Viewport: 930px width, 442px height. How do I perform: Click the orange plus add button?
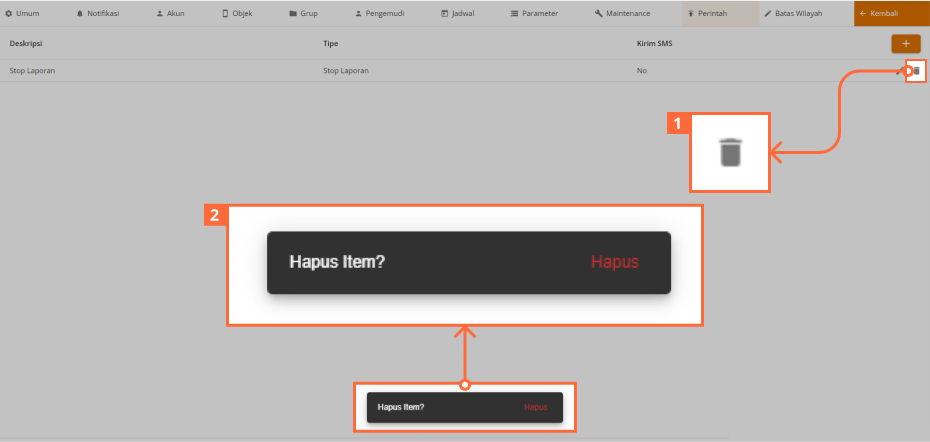click(x=905, y=43)
